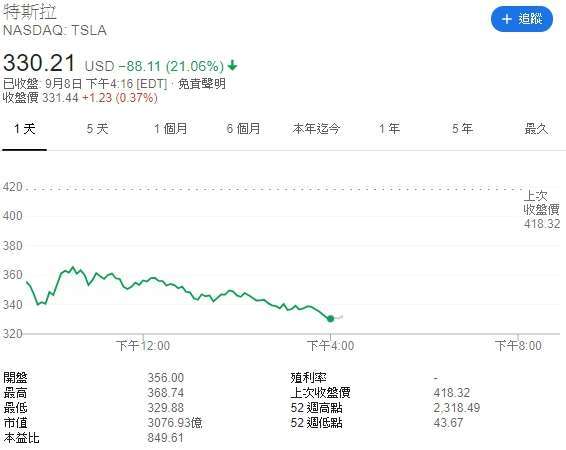Select the 1 個月 chart range
The height and width of the screenshot is (450, 566).
(x=171, y=128)
